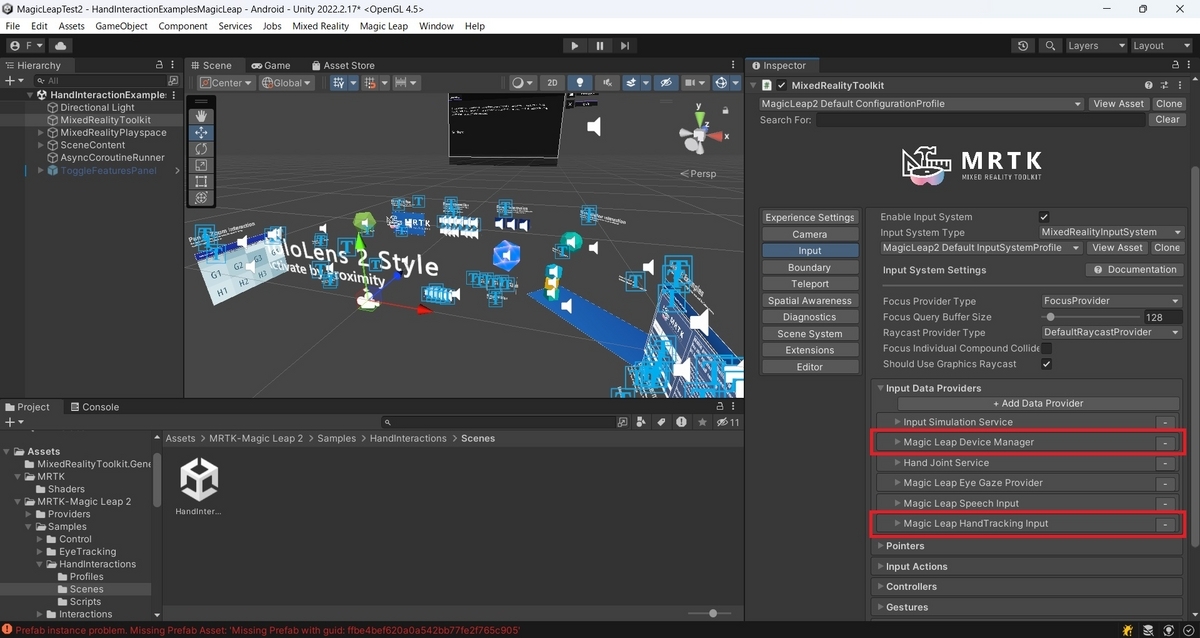Viewport: 1200px width, 638px height.
Task: Open the Unity cloud services icon
Action: (x=61, y=46)
